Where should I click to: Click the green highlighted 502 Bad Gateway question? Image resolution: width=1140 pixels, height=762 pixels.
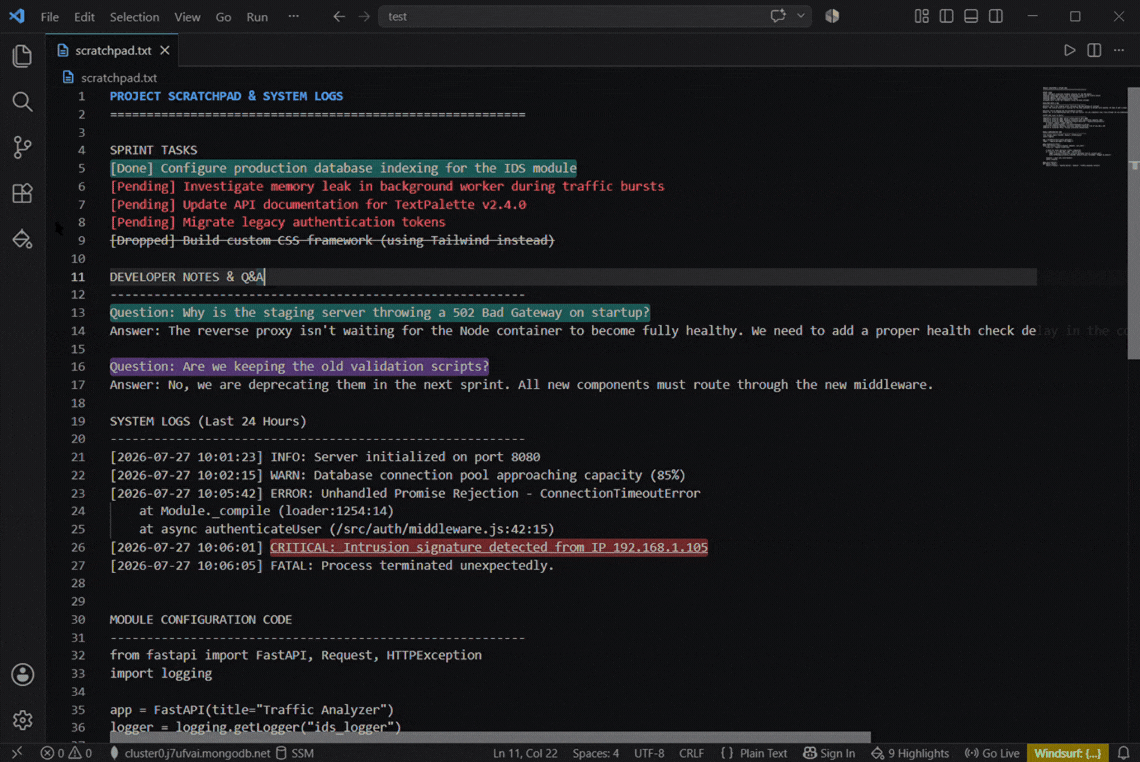(x=380, y=313)
